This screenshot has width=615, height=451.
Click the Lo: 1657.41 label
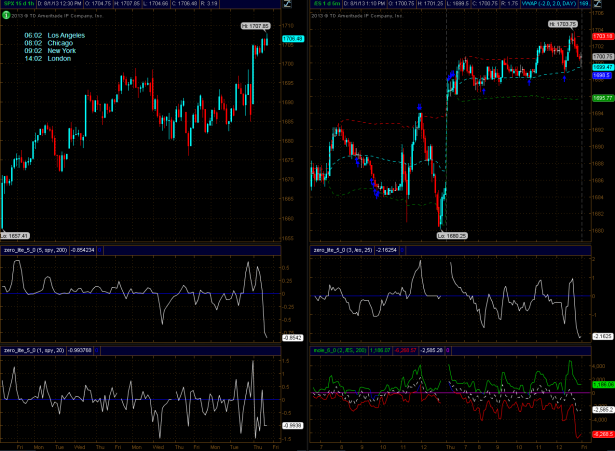tap(17, 236)
